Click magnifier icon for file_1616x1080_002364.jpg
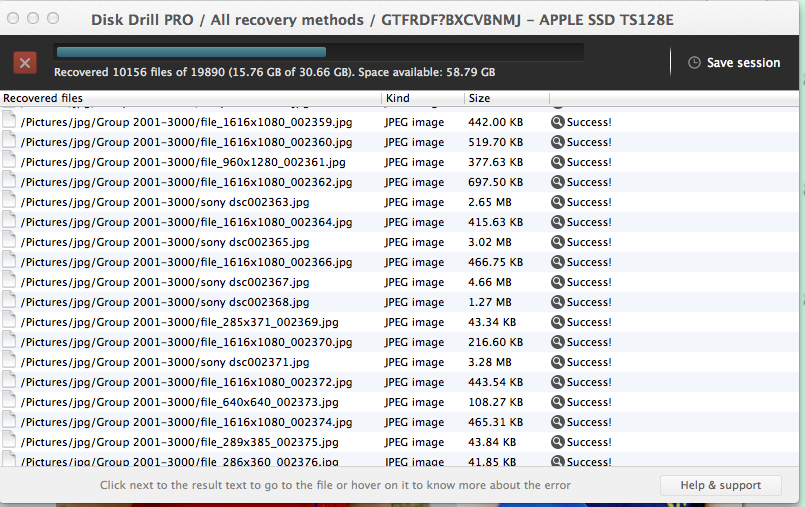 pos(558,222)
